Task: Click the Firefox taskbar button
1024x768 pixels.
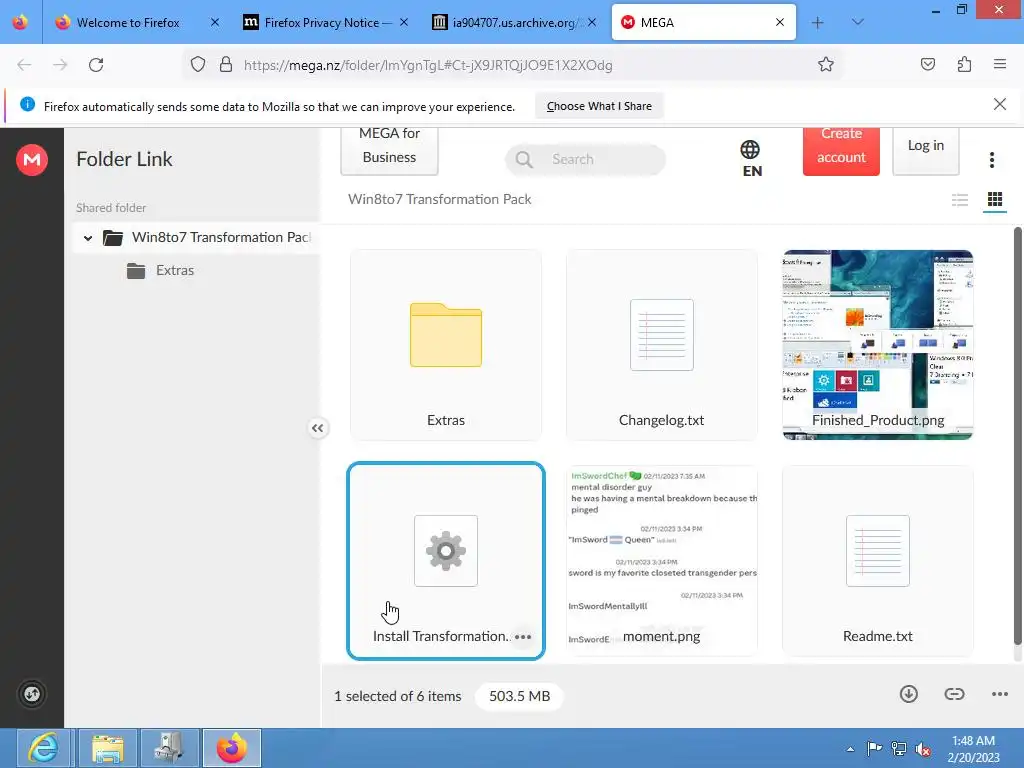Action: [232, 748]
